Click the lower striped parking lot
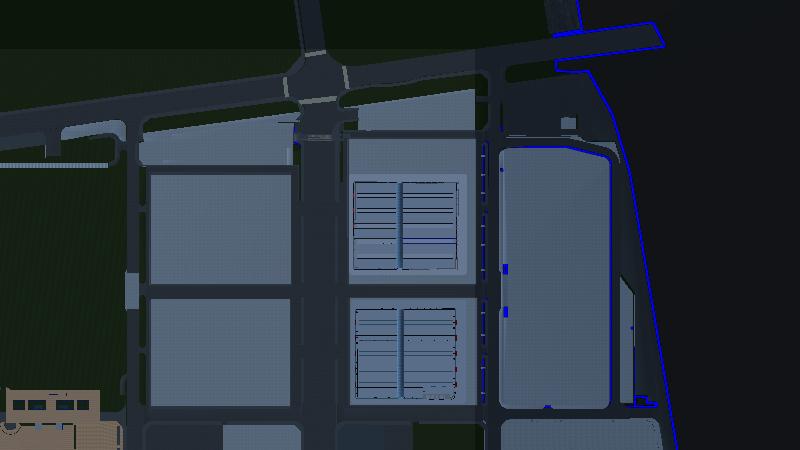The height and width of the screenshot is (450, 800). (x=405, y=352)
